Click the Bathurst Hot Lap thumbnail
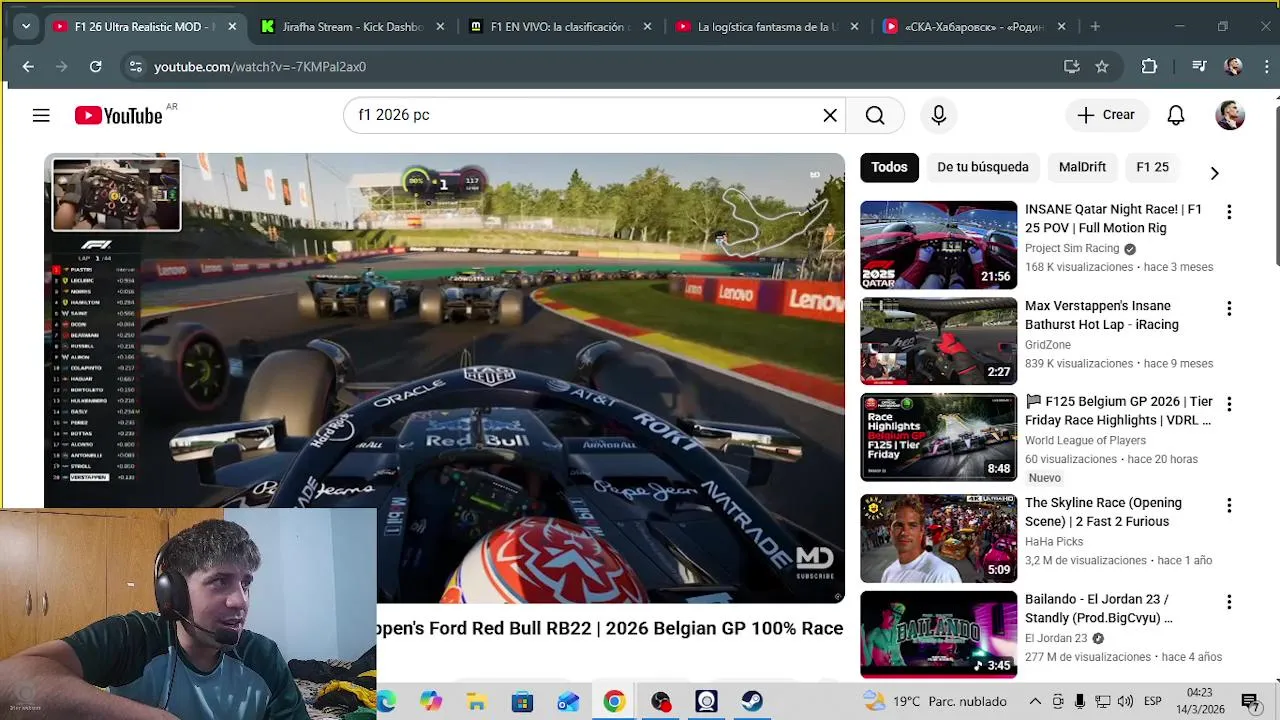This screenshot has width=1280, height=720. pos(938,341)
